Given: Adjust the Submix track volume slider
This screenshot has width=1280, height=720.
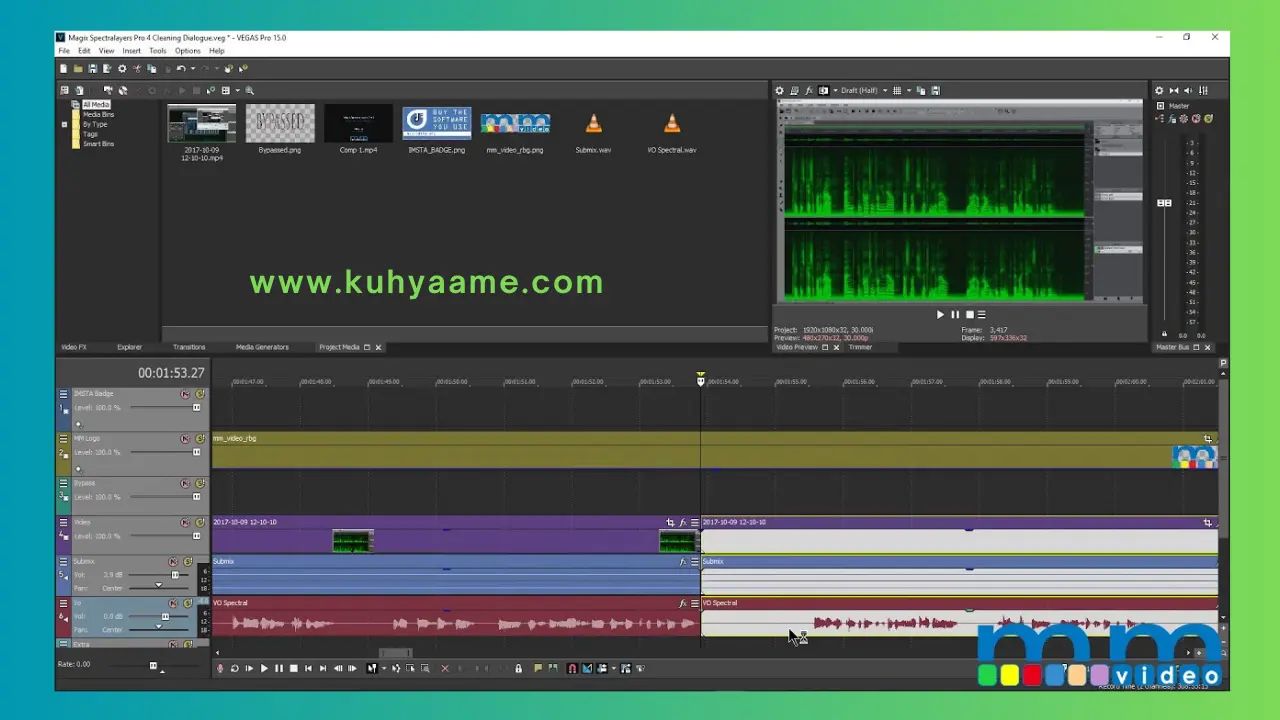Looking at the screenshot, I should (x=175, y=575).
